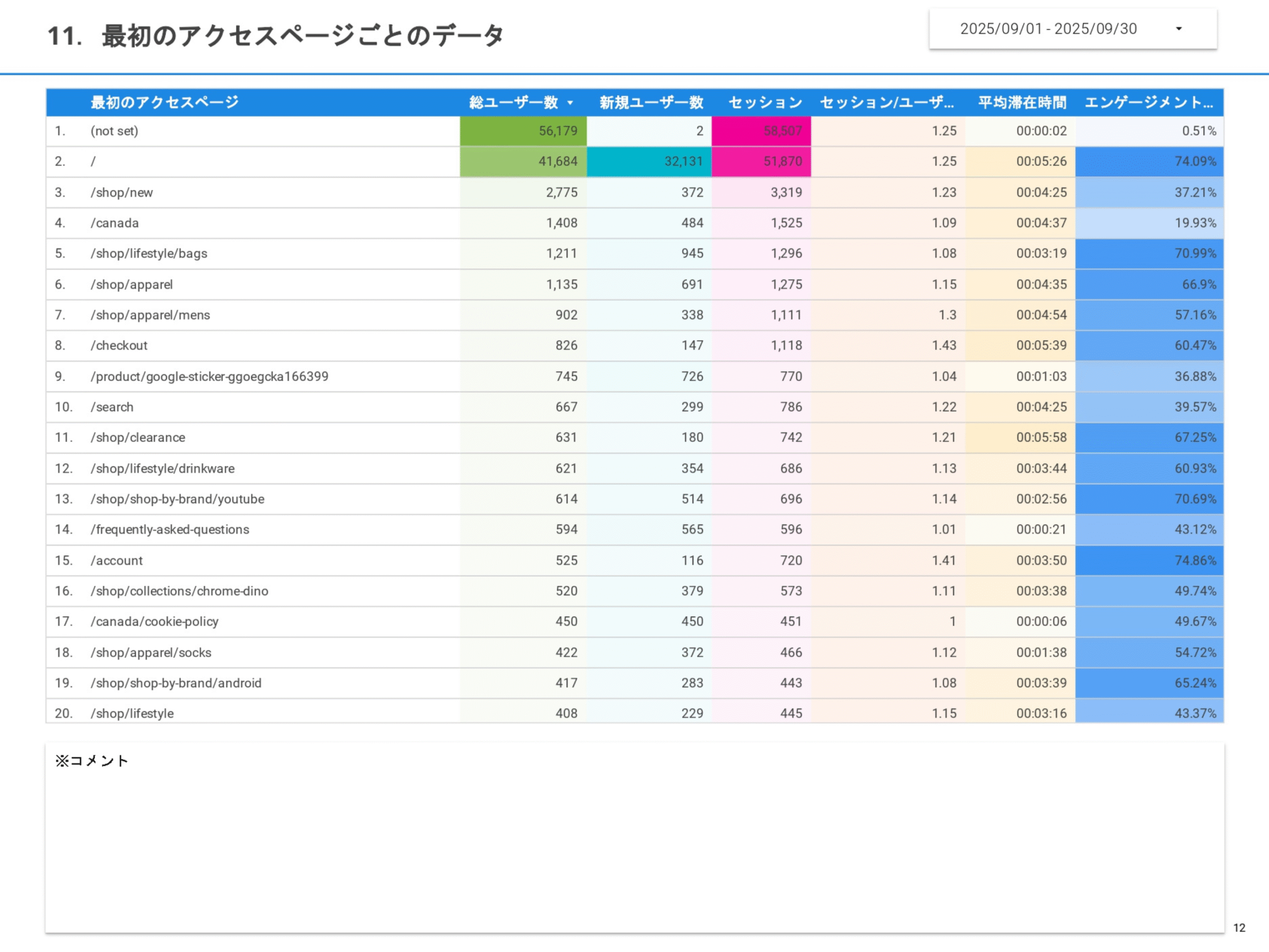Sort by セッション column header
The image size is (1269, 952).
point(765,103)
